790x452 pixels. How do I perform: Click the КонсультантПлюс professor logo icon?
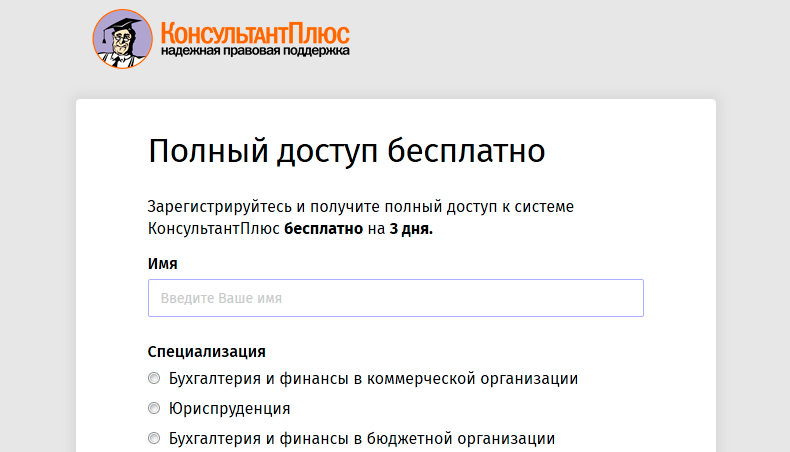[122, 39]
